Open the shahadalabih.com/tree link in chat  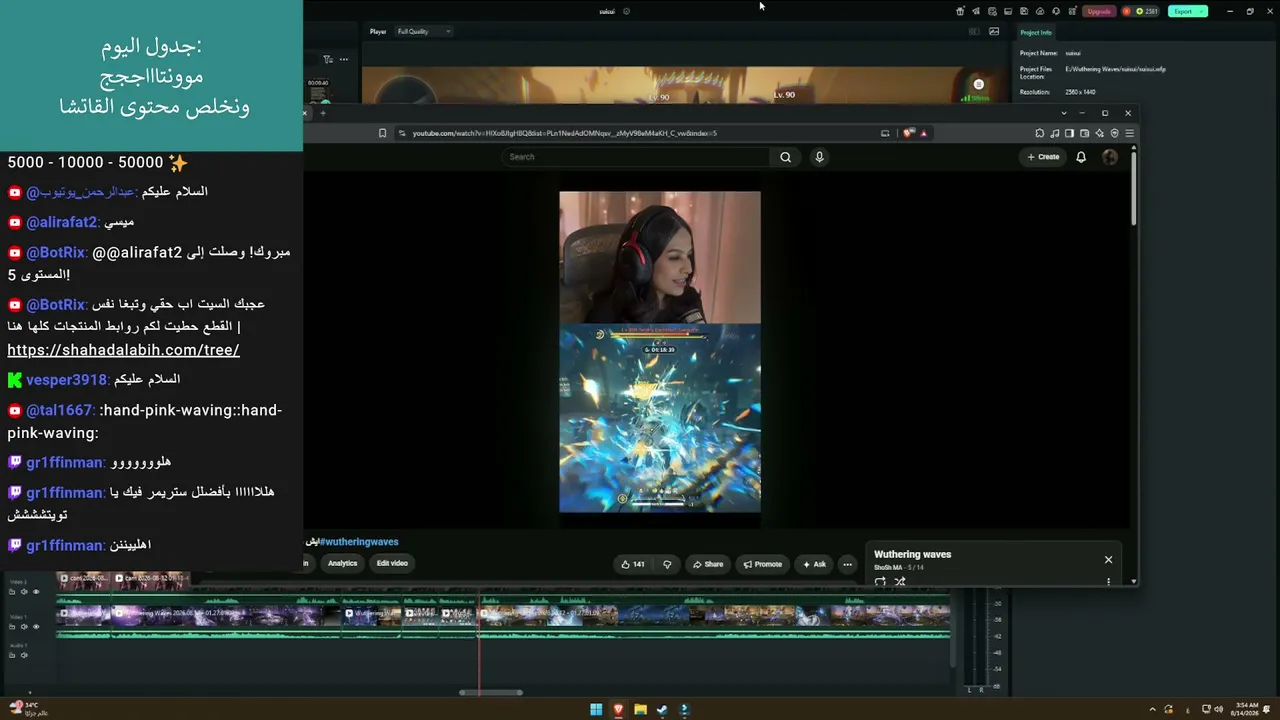point(123,350)
